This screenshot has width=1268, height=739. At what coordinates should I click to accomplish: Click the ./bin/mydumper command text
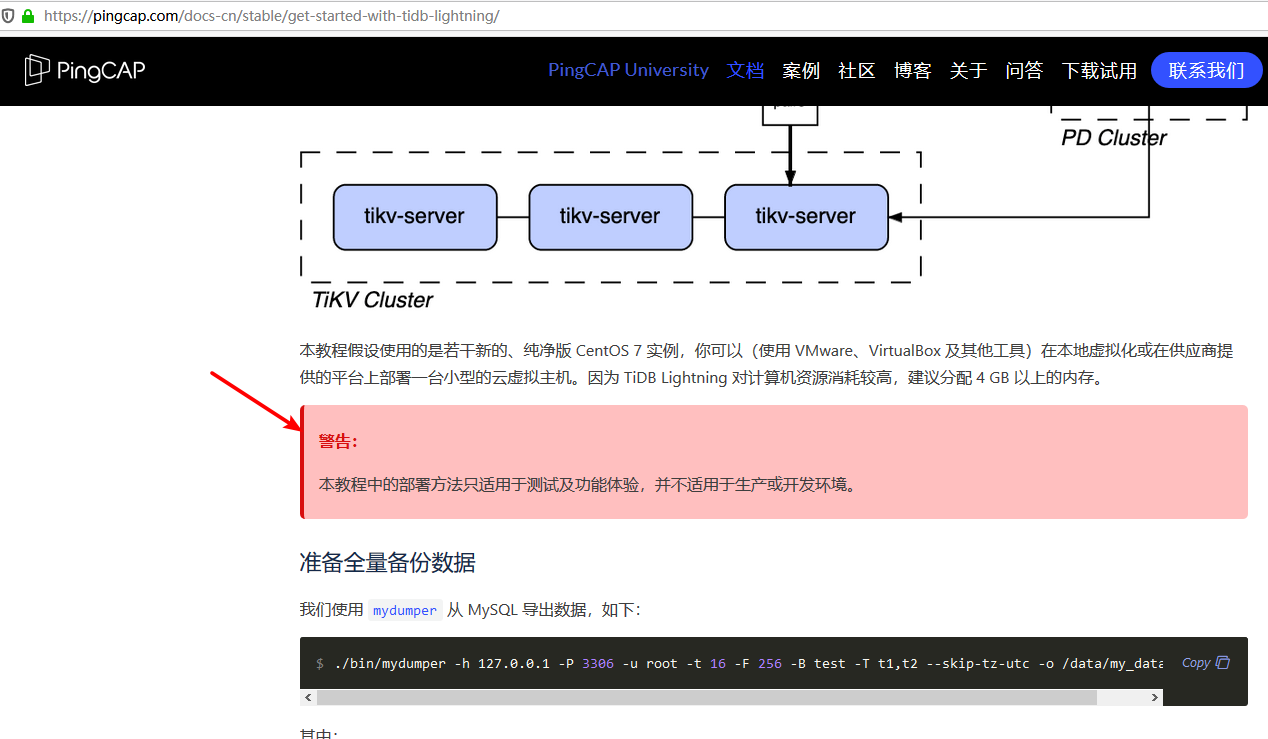[x=748, y=663]
